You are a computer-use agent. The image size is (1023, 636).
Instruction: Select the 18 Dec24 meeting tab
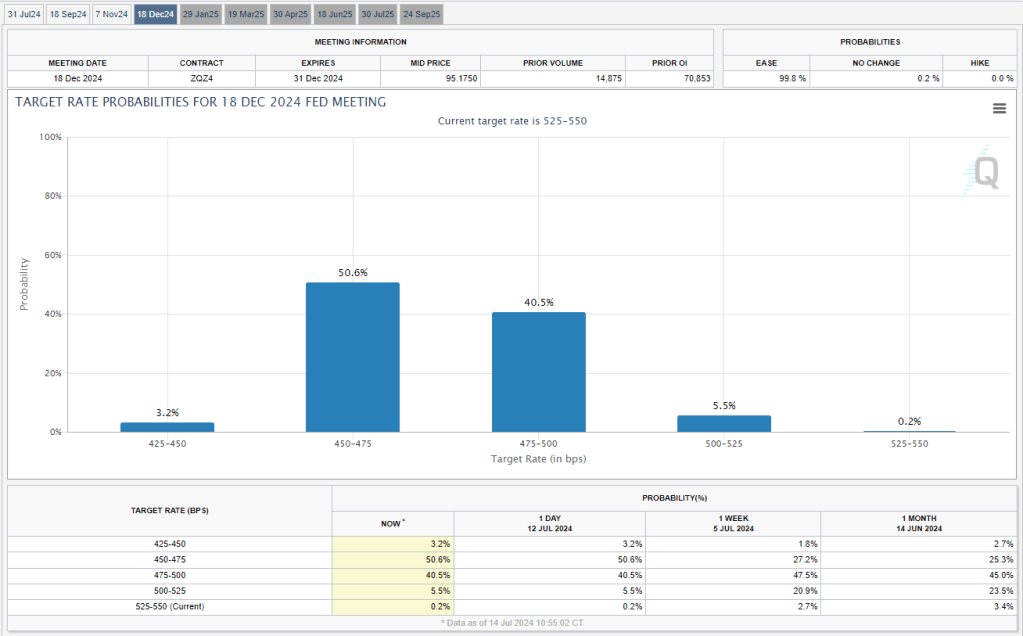point(155,14)
